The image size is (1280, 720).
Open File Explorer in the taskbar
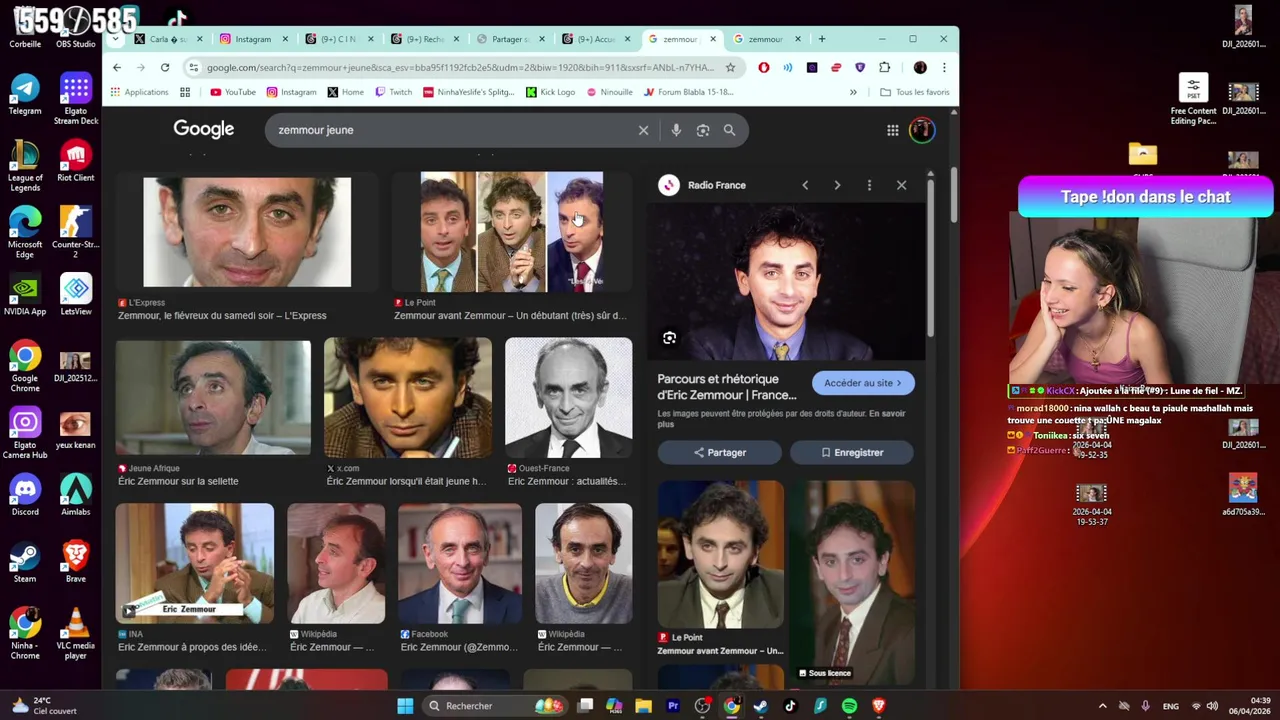[643, 706]
